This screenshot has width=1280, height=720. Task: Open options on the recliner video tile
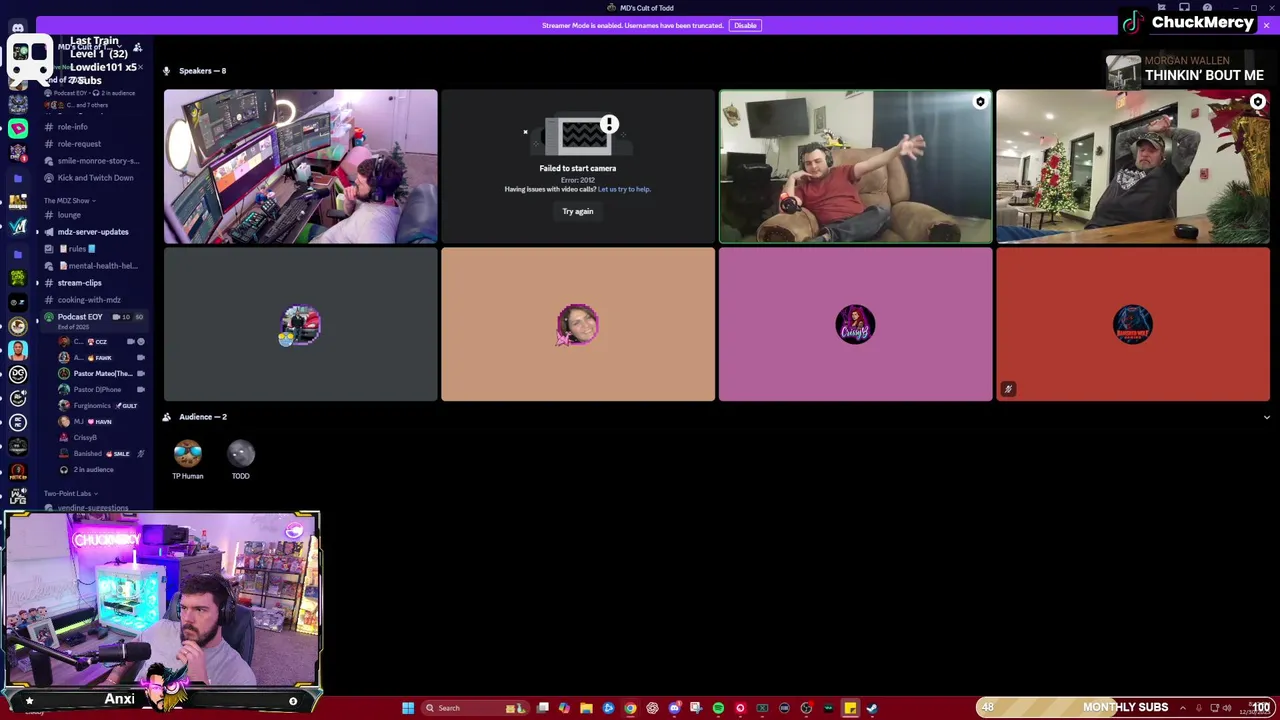point(980,102)
